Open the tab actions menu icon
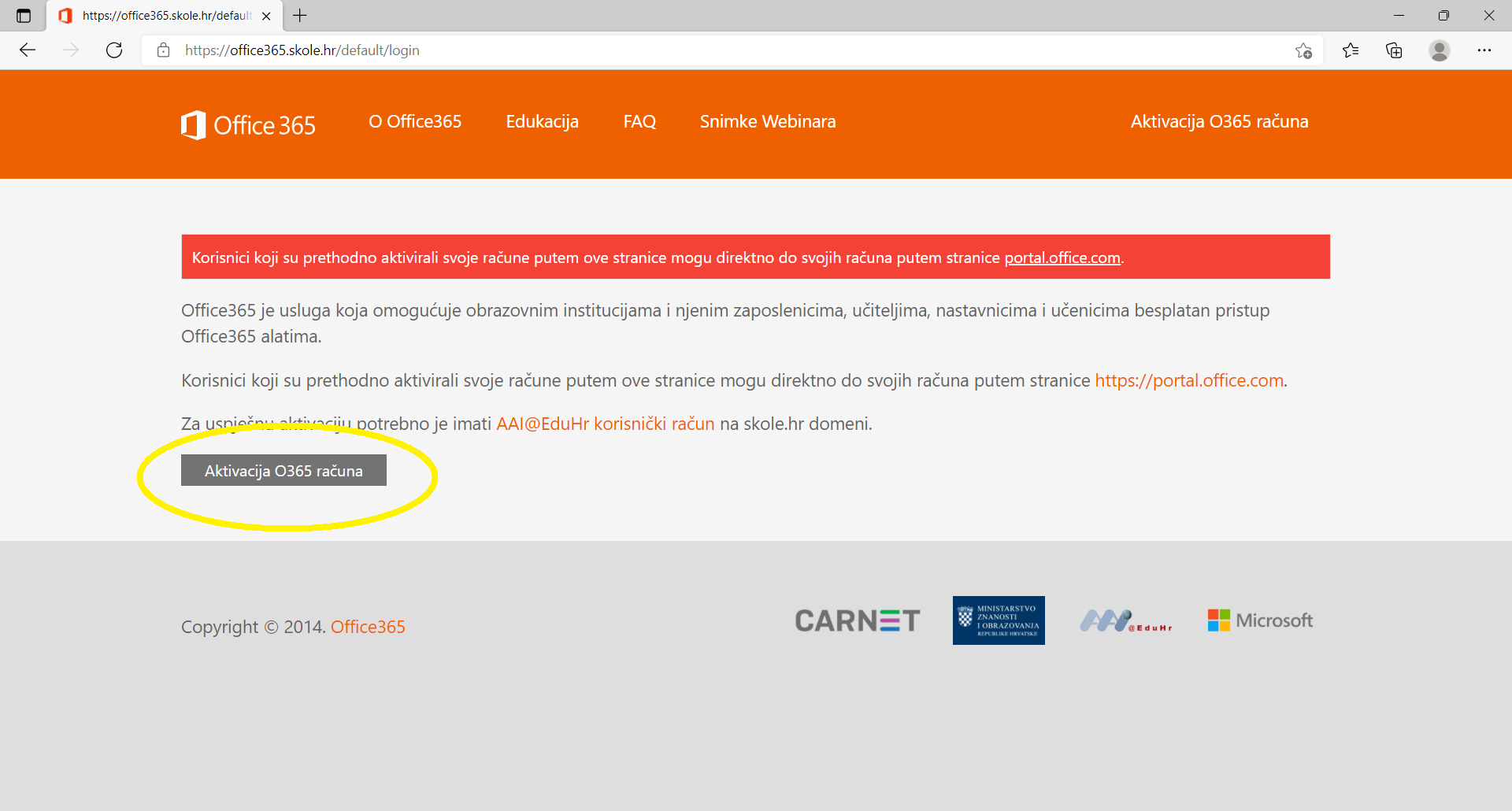Image resolution: width=1512 pixels, height=811 pixels. 24,16
